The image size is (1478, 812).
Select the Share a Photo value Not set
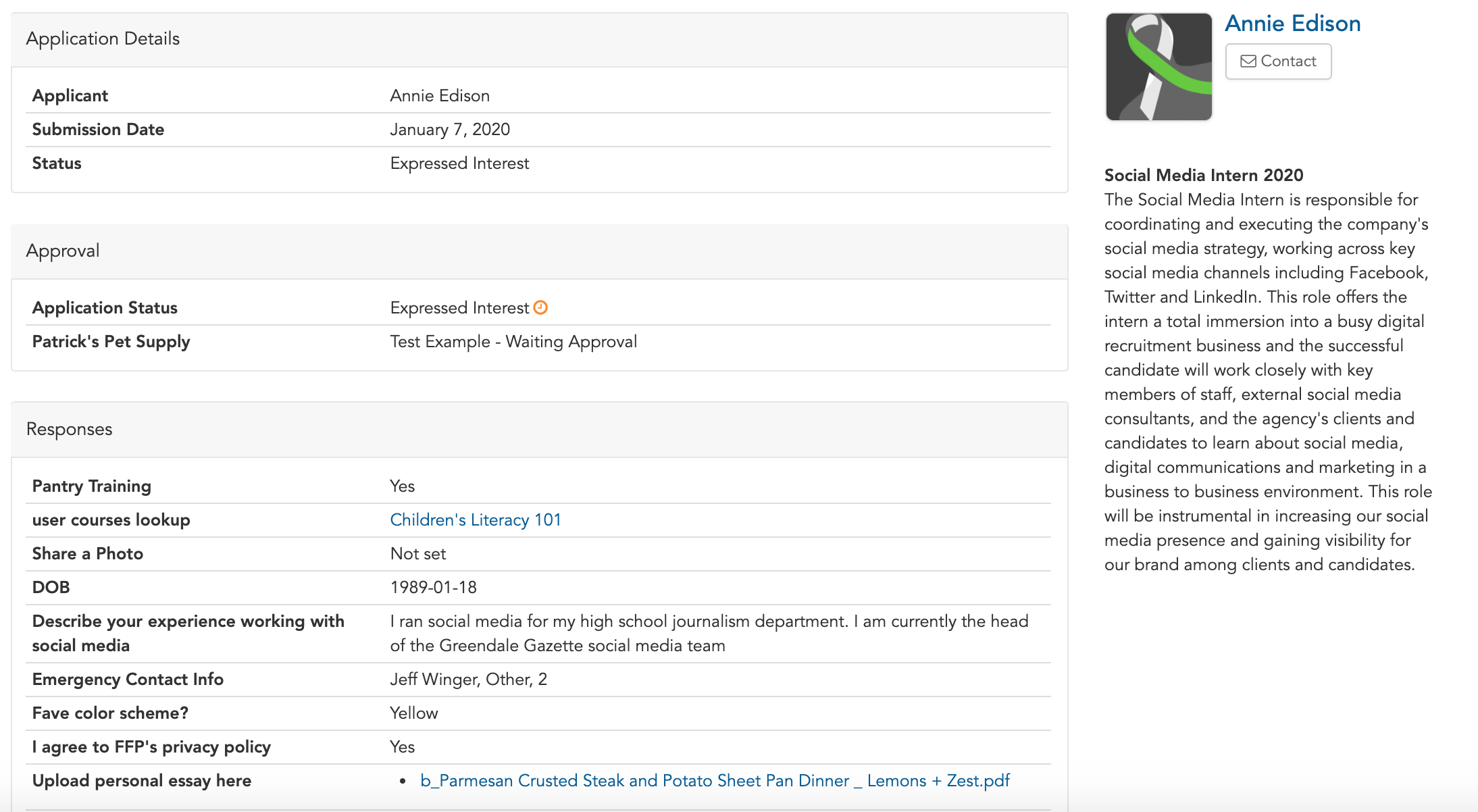point(418,553)
